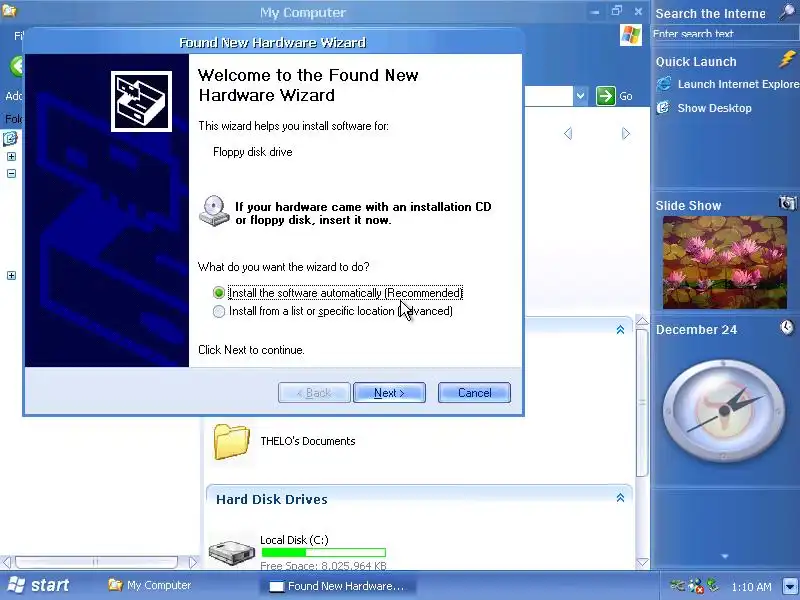The image size is (800, 600).
Task: Click the analog clock widget
Action: 724,410
